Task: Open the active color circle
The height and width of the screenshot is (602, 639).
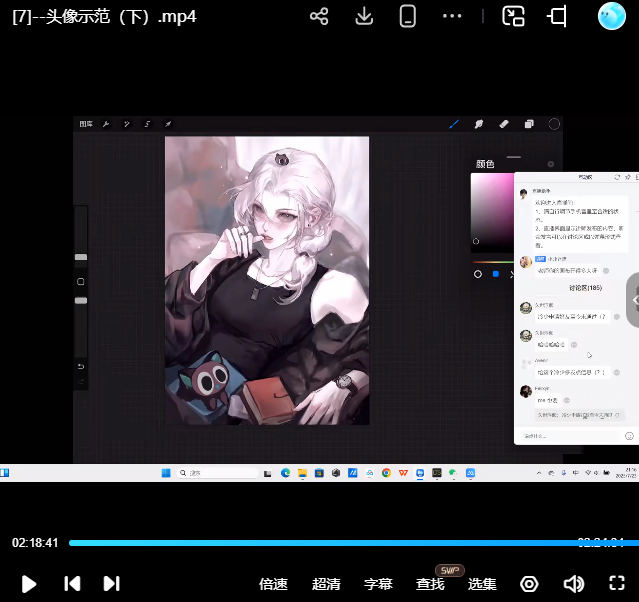Action: [554, 124]
